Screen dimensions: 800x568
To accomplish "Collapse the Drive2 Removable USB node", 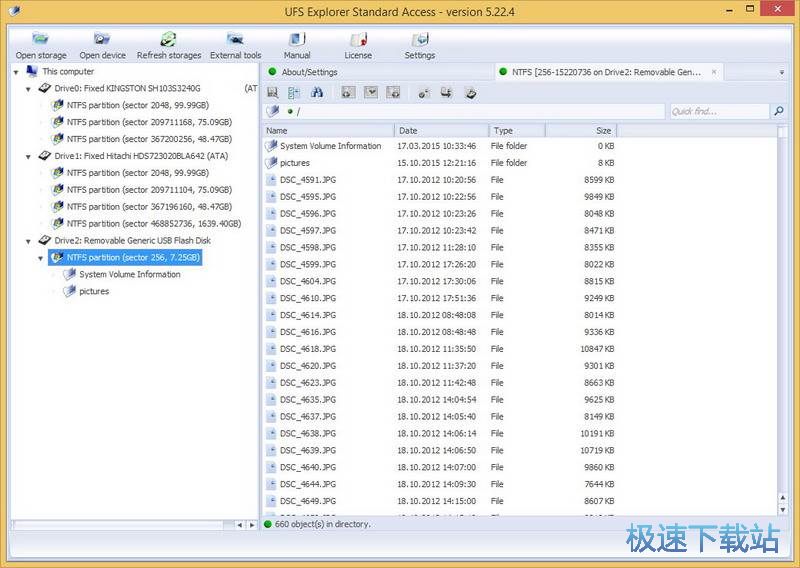I will (x=29, y=241).
